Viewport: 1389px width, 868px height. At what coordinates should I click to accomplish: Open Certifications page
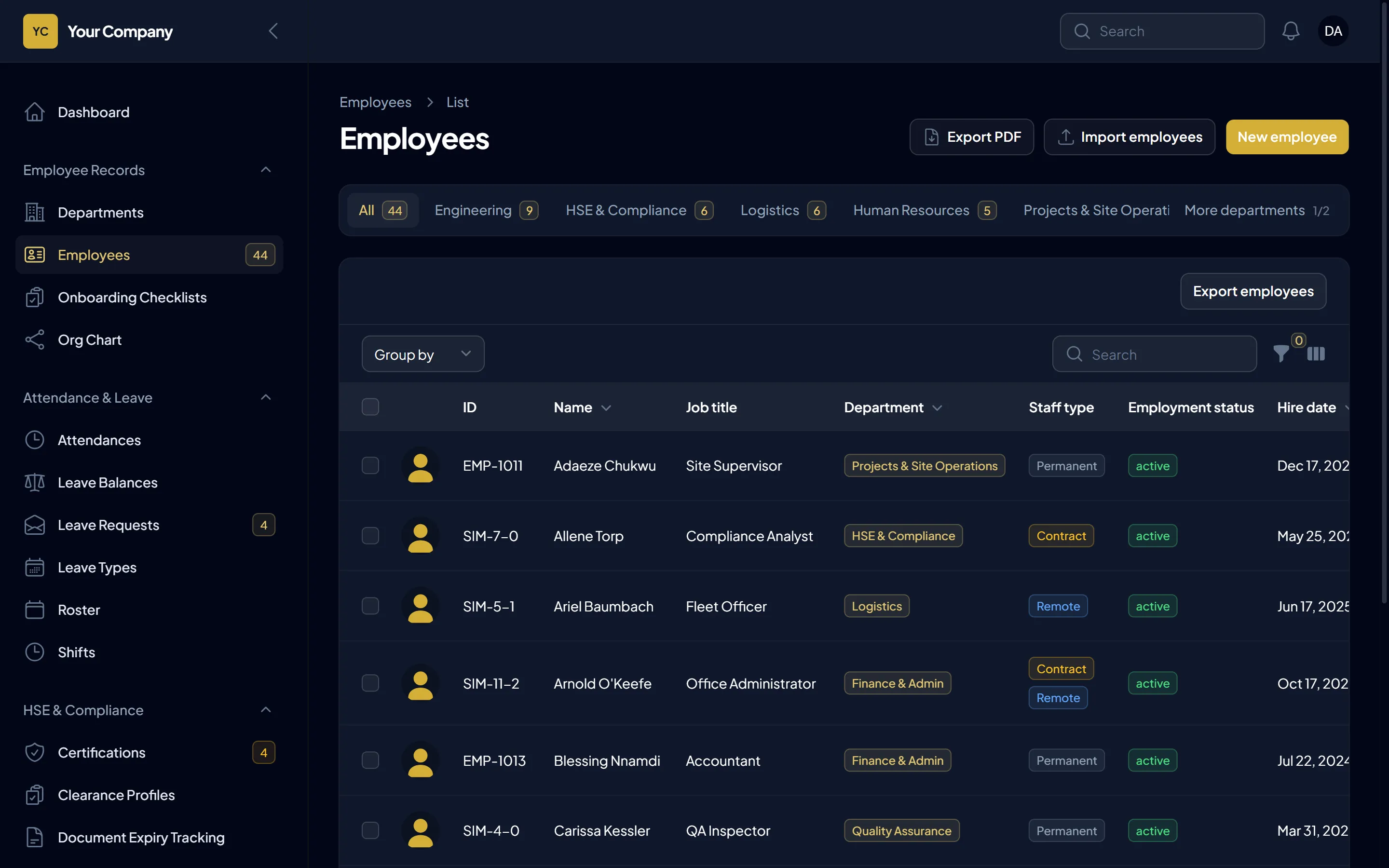pyautogui.click(x=149, y=752)
